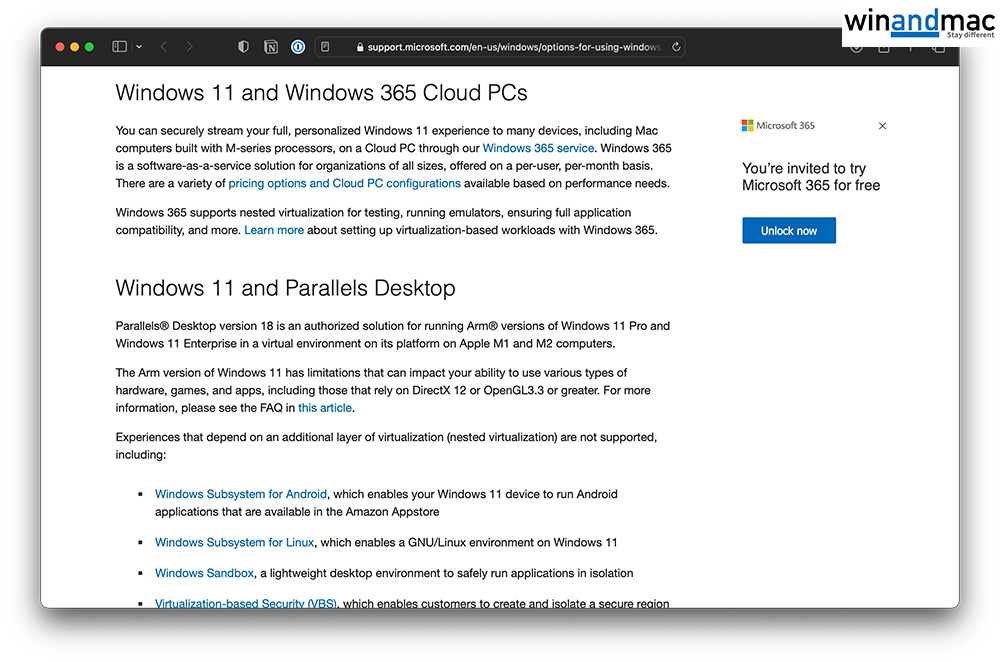Open the Windows 365 service link

[x=538, y=148]
